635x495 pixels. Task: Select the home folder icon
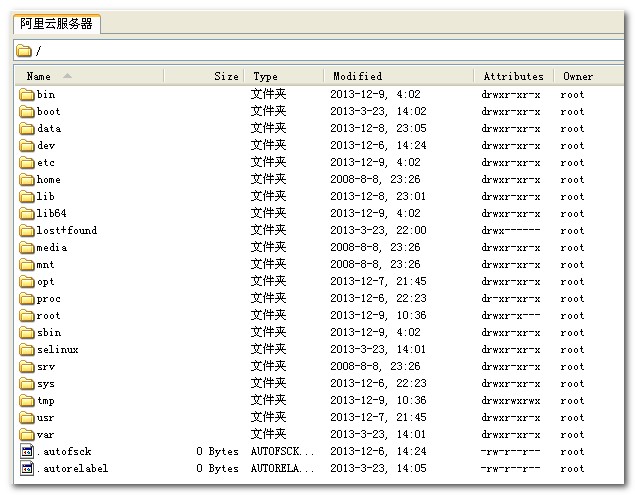27,179
